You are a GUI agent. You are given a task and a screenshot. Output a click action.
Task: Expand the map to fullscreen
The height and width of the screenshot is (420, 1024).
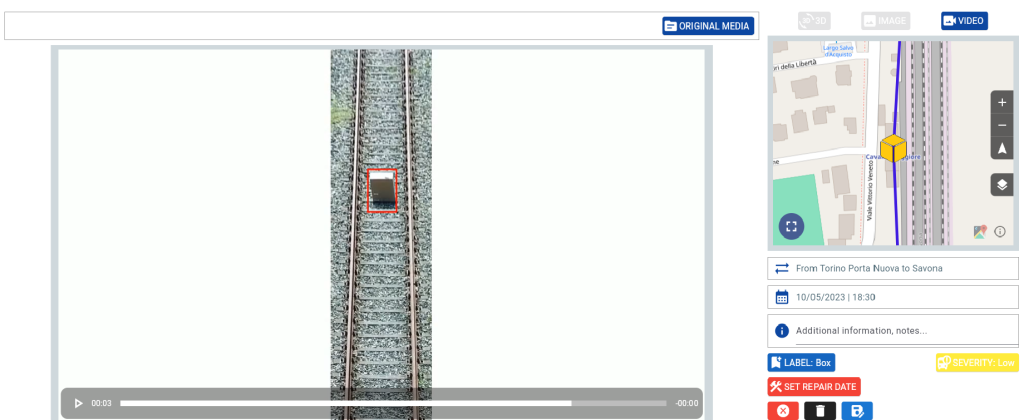791,226
